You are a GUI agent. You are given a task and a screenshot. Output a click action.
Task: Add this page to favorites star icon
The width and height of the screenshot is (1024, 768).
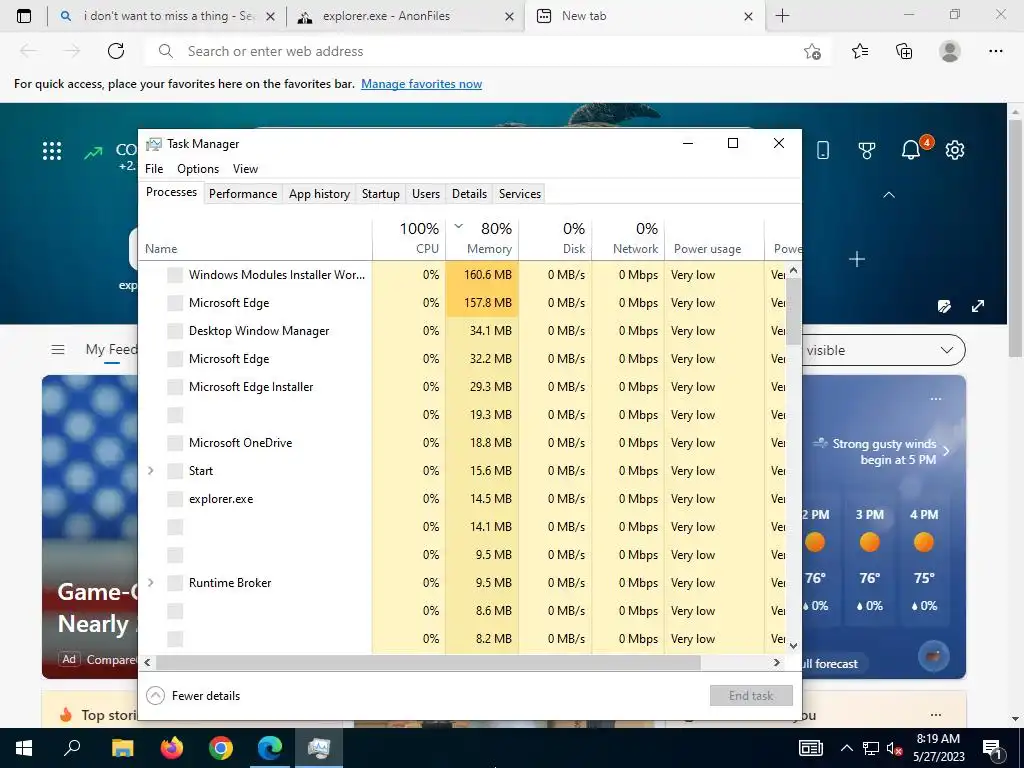(812, 51)
